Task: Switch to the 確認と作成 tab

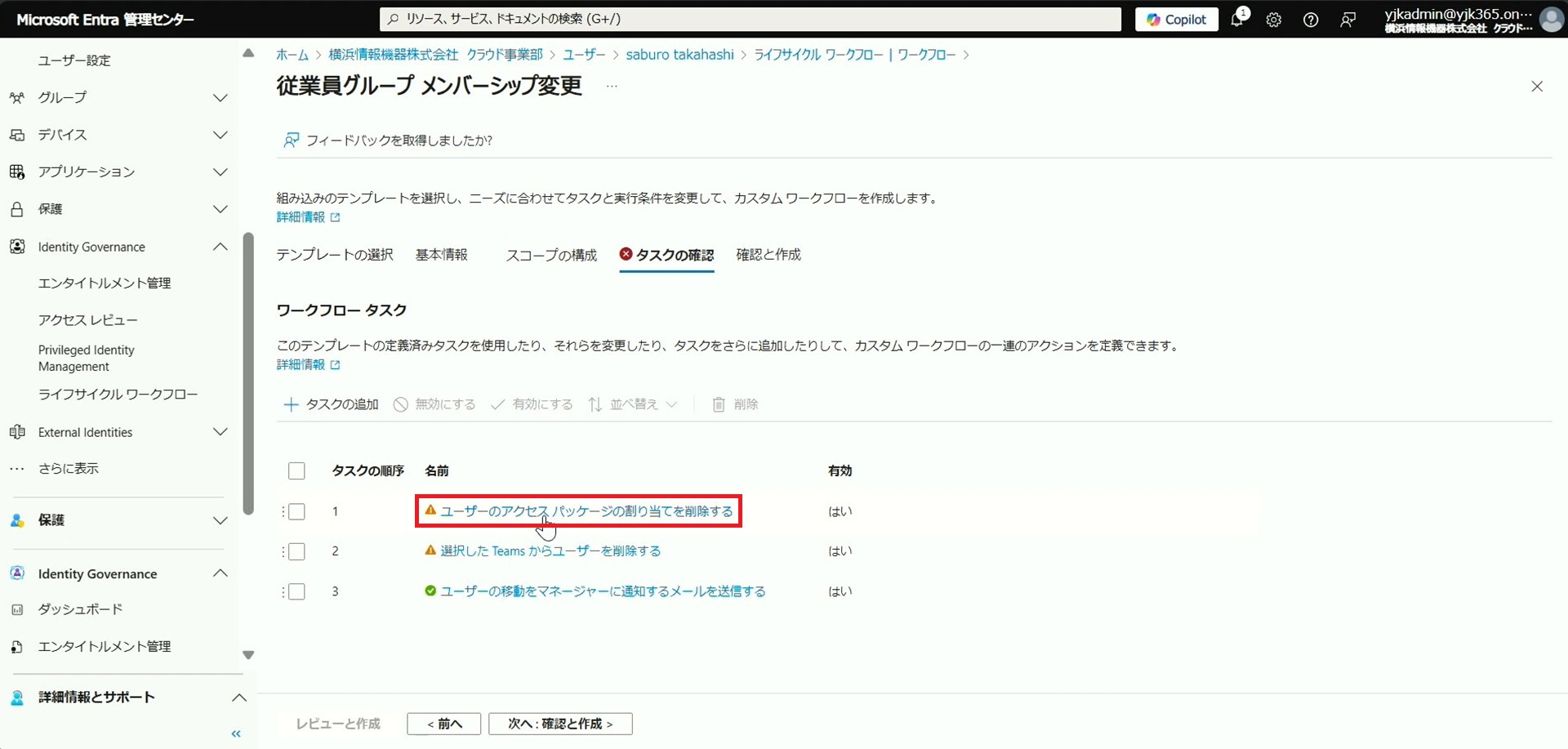Action: (x=768, y=255)
